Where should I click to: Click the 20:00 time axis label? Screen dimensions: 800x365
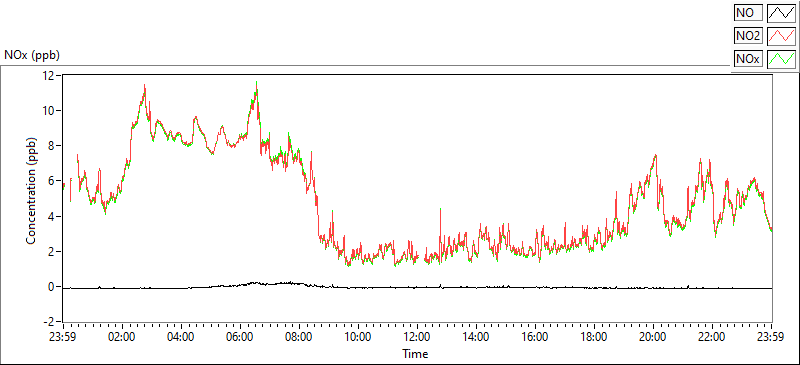pyautogui.click(x=653, y=337)
